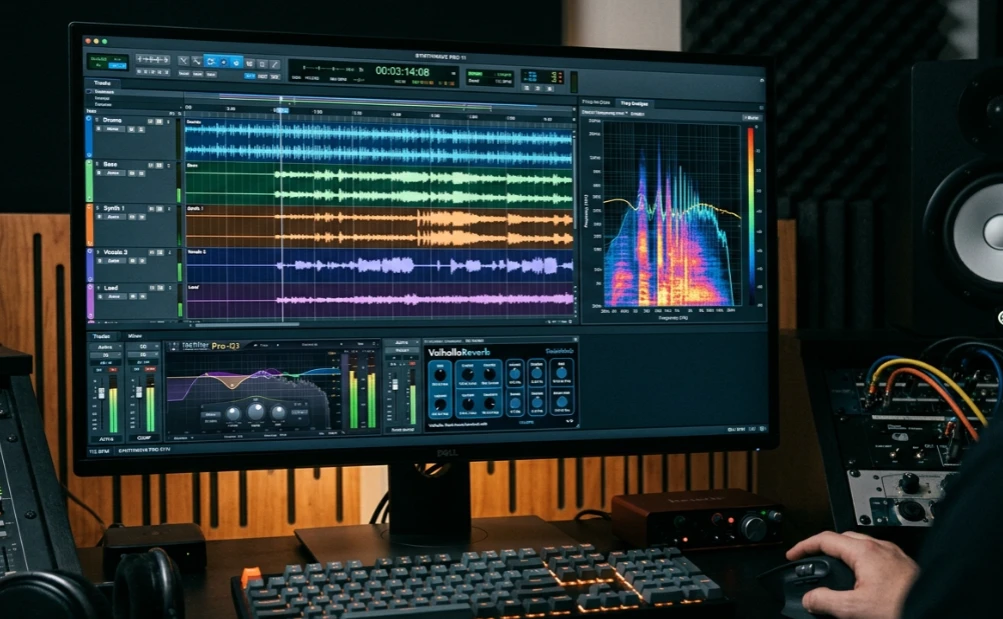Open the preset dropdown in Pro-Q3 header
1003x619 pixels.
[312, 345]
